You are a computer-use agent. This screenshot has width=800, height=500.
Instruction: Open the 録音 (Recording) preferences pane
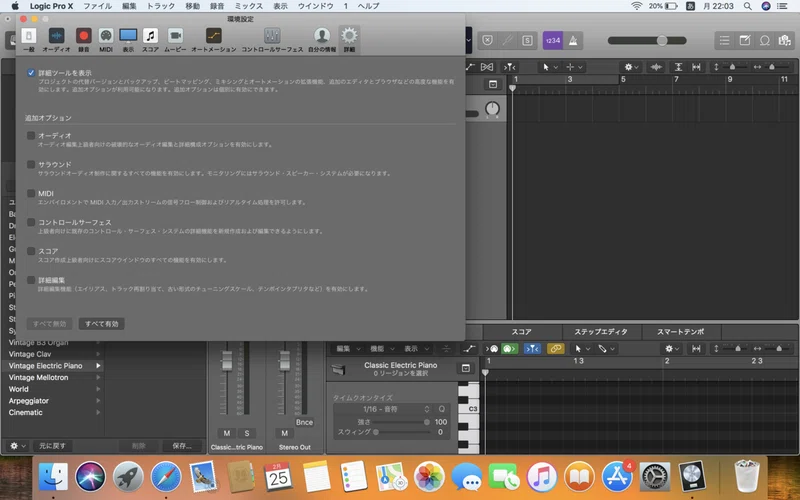tap(84, 40)
